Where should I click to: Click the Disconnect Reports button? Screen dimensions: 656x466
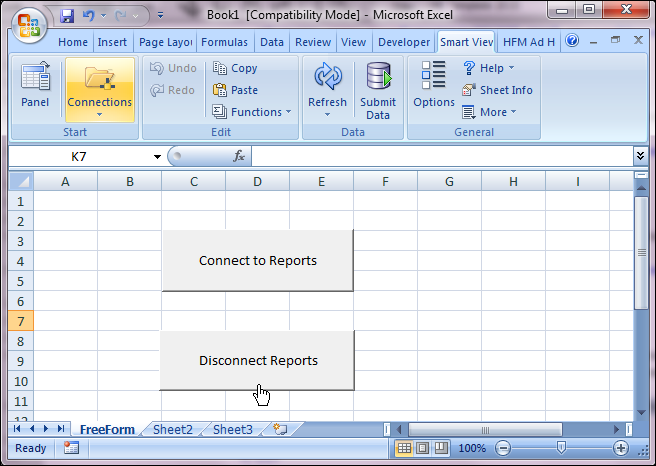[x=257, y=360]
